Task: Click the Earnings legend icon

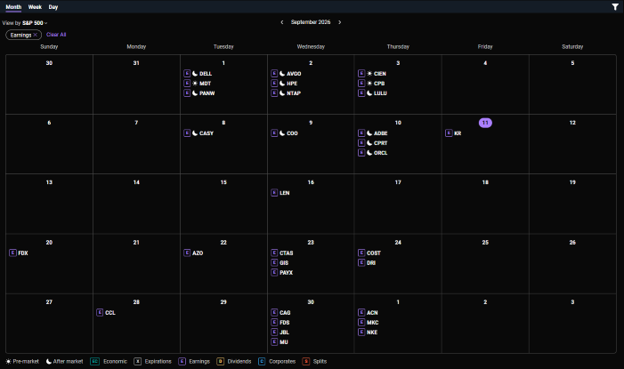Action: coord(182,361)
